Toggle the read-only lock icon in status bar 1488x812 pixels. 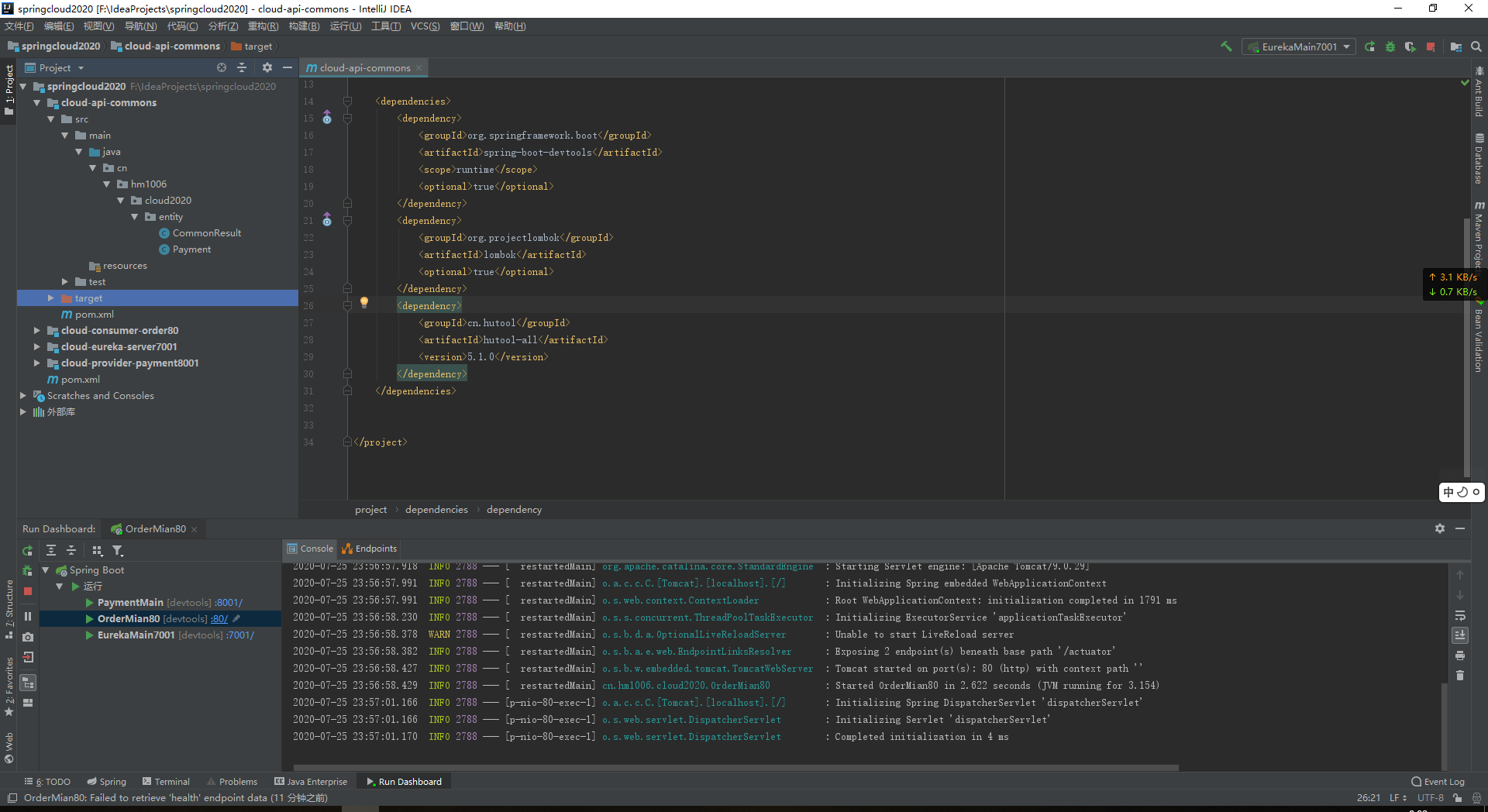tap(1458, 797)
